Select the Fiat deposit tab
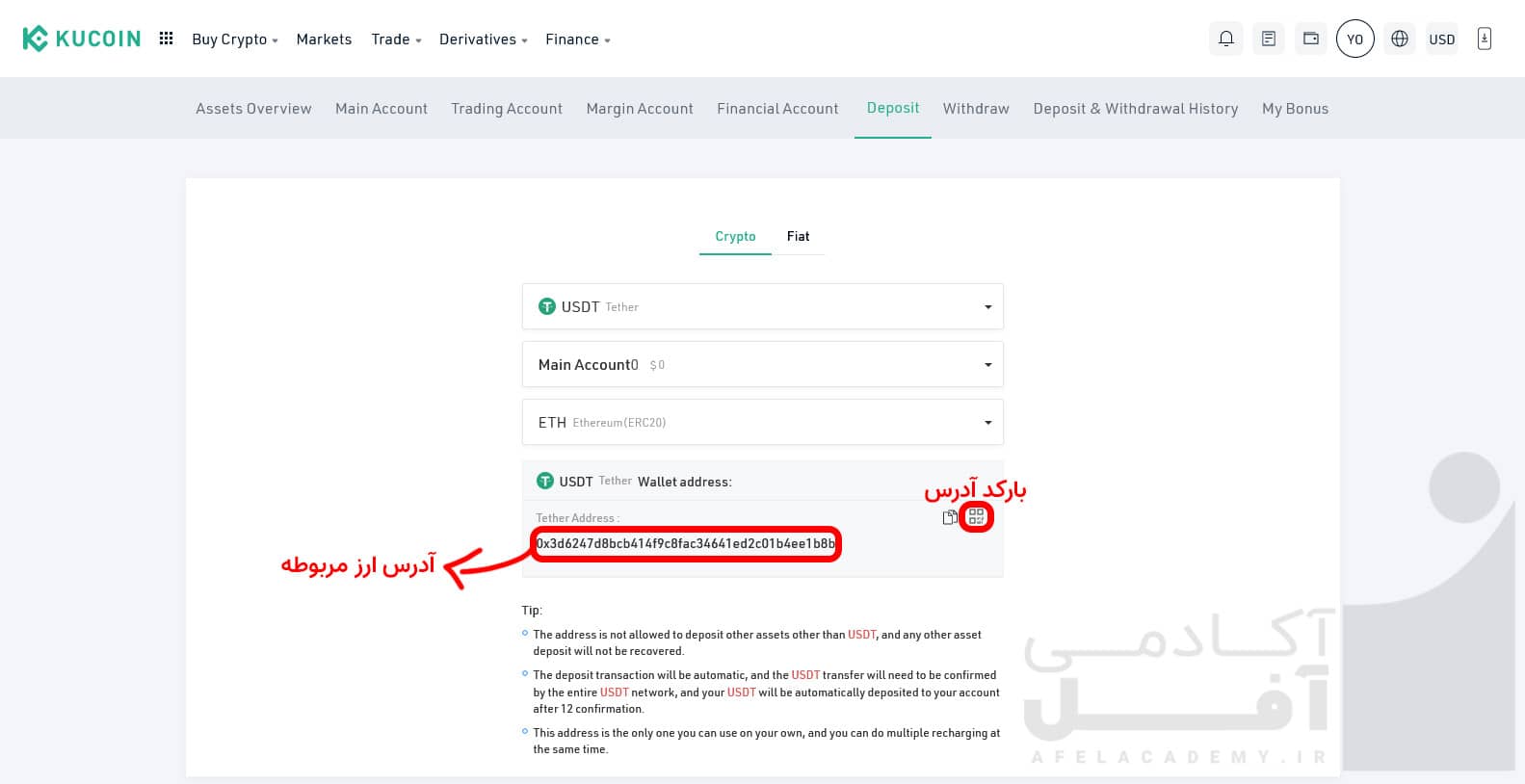The width and height of the screenshot is (1525, 784). (798, 236)
